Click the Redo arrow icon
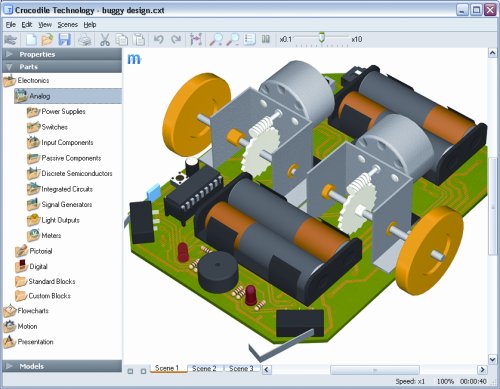 tap(176, 40)
